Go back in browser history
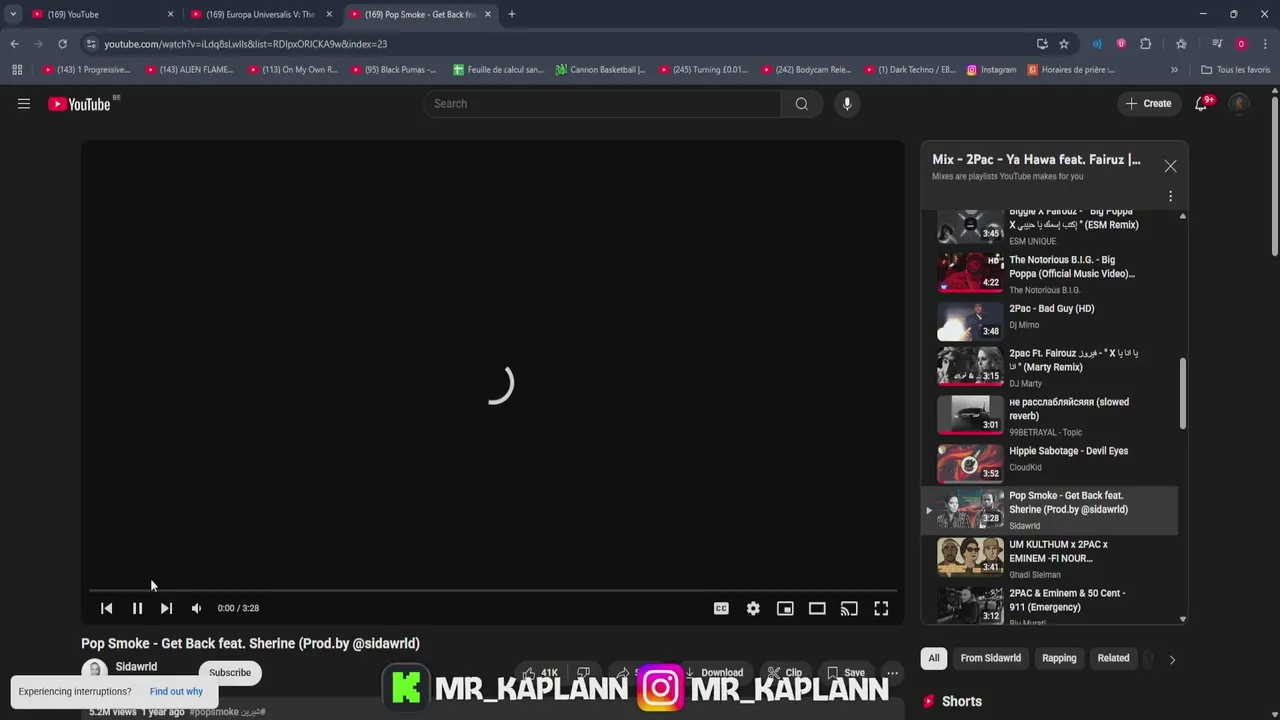Screen dimensions: 1280x720 [x=15, y=44]
